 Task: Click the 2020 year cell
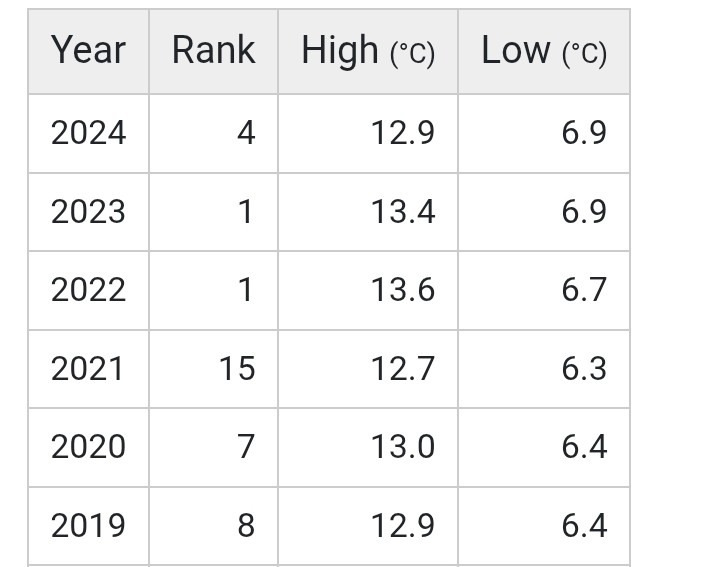[88, 447]
